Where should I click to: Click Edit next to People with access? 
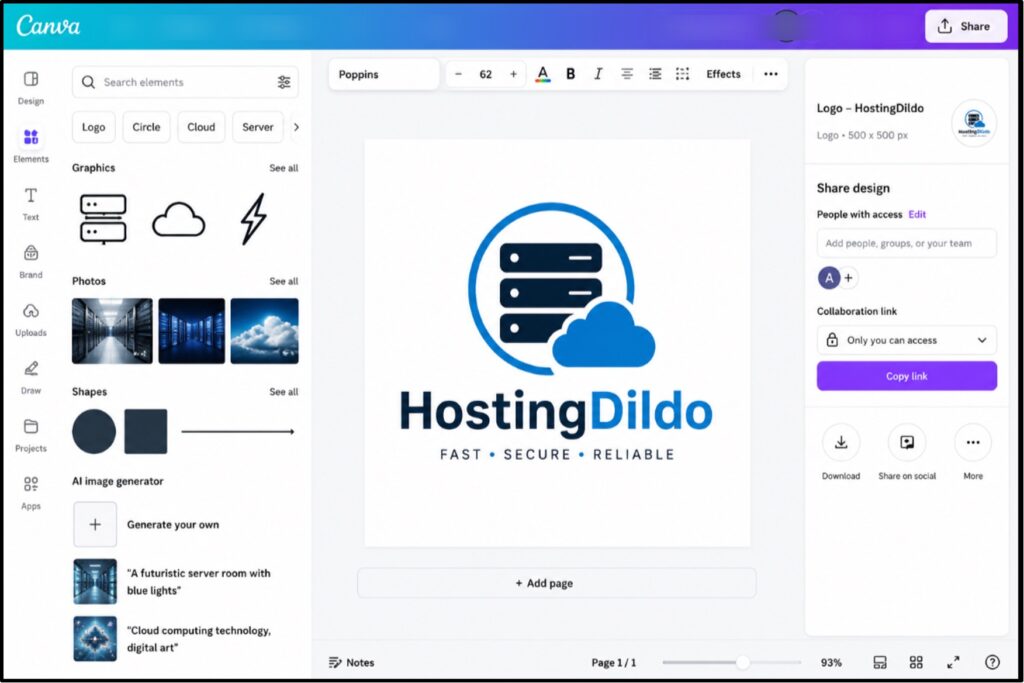click(x=917, y=215)
